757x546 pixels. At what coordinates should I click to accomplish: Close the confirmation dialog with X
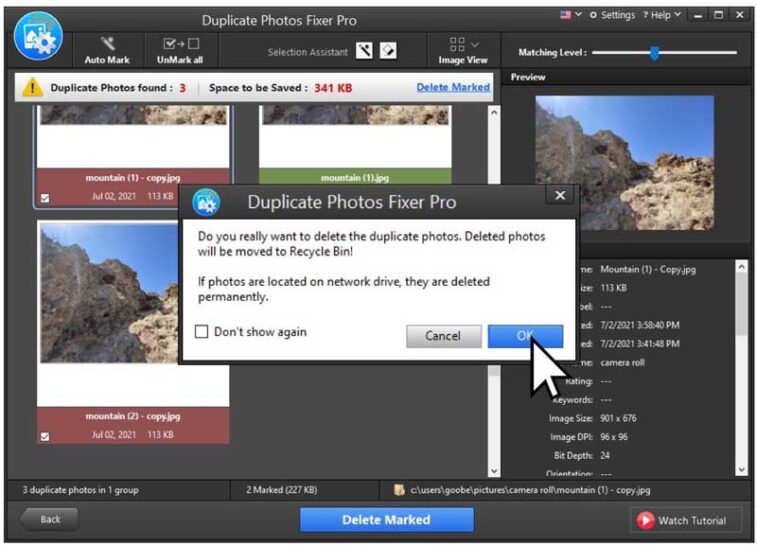coord(560,195)
